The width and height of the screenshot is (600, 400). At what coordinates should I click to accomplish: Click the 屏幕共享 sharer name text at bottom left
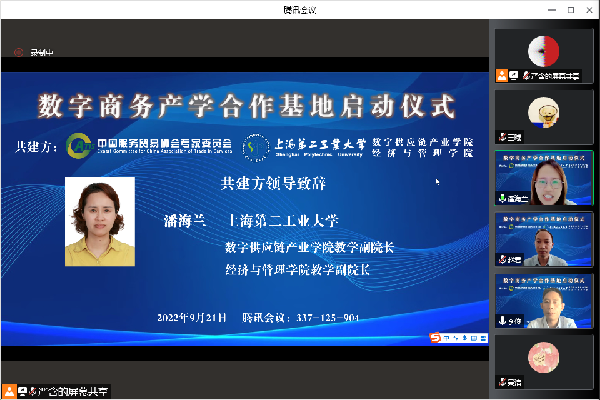pyautogui.click(x=73, y=392)
